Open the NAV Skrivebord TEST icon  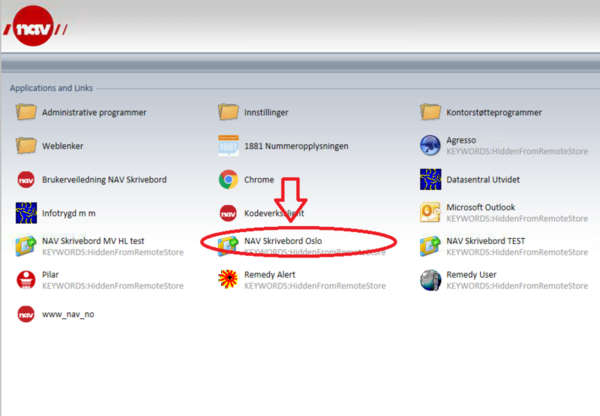point(430,246)
